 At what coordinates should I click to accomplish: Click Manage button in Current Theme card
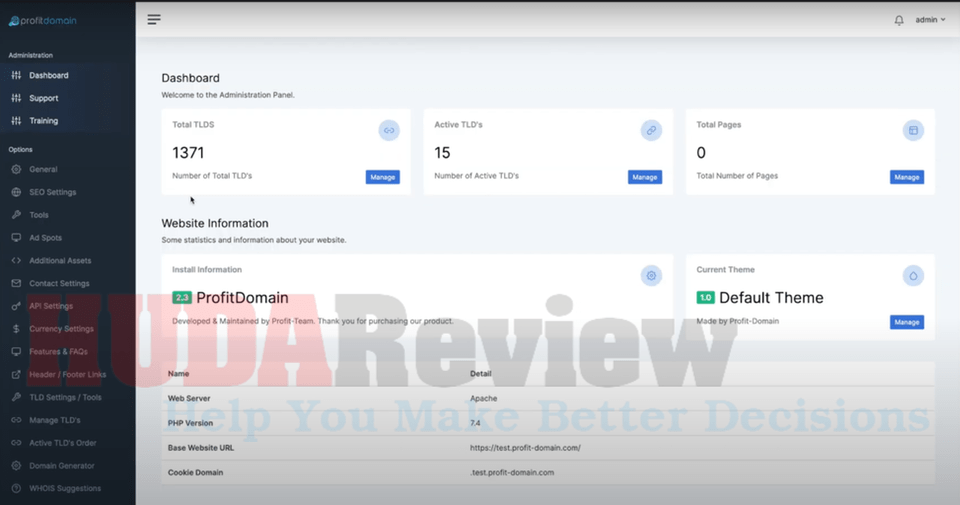point(907,322)
